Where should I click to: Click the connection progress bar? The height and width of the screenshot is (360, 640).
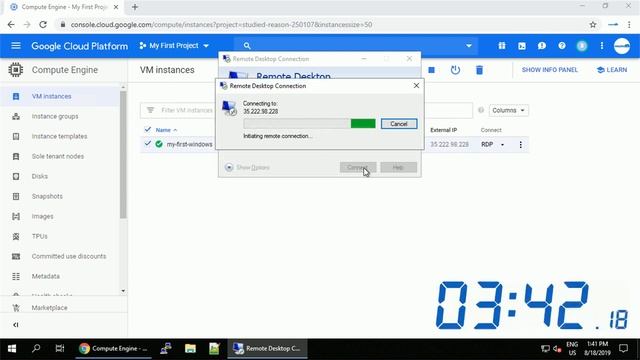pos(309,124)
